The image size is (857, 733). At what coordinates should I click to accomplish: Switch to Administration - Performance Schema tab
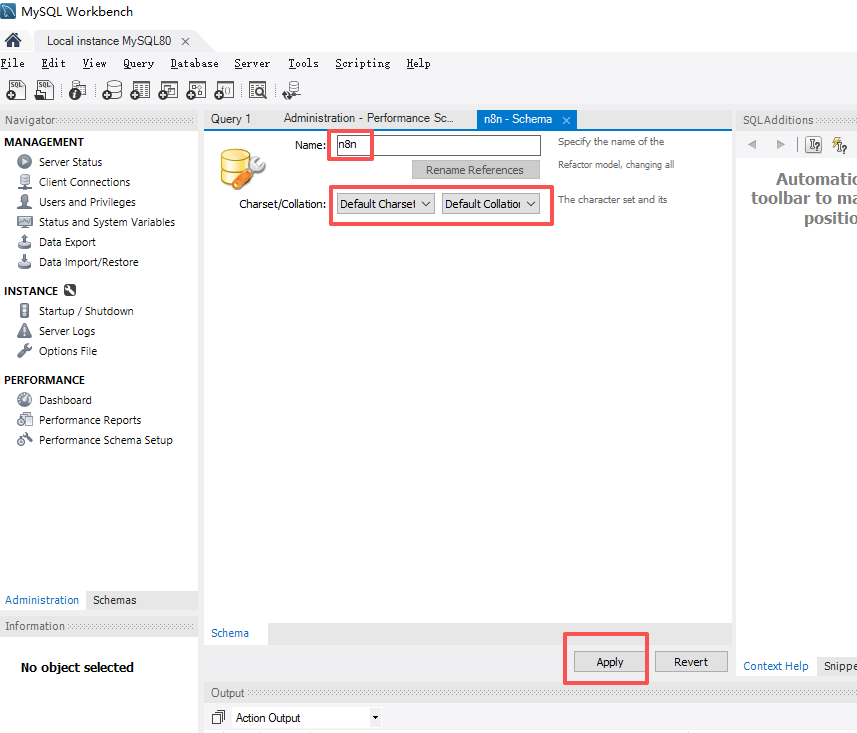tap(368, 119)
